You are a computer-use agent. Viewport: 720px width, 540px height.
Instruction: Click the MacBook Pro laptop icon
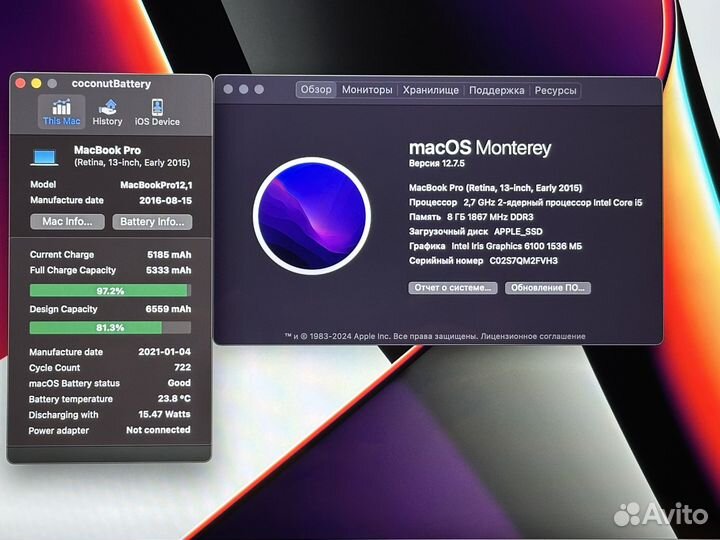pyautogui.click(x=45, y=157)
